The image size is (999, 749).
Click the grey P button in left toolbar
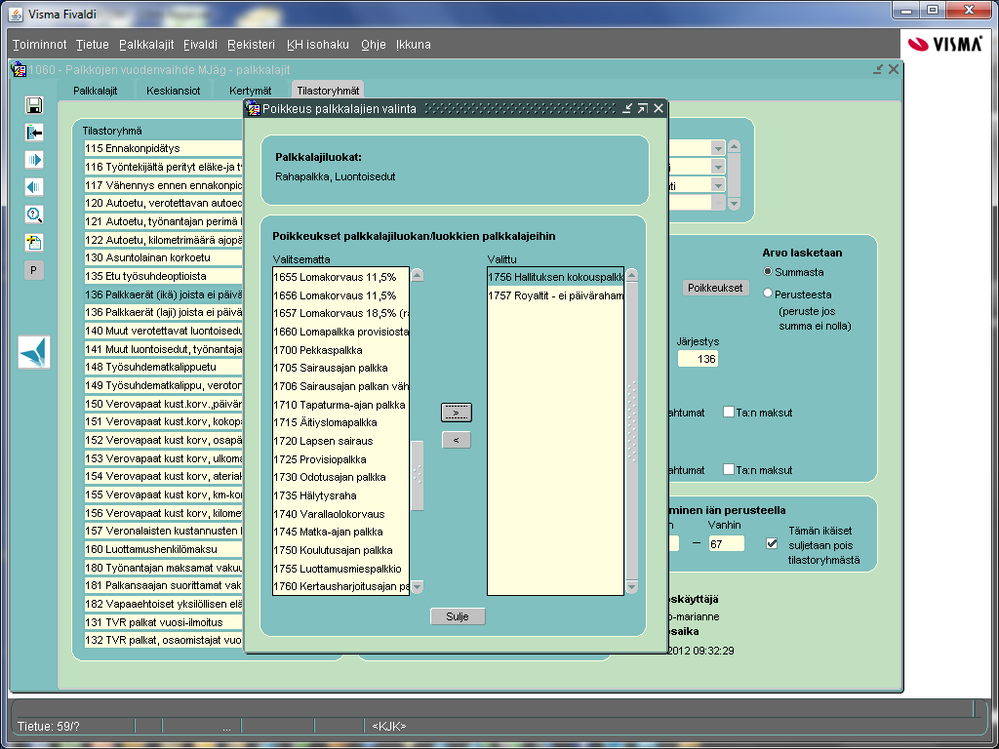pos(34,271)
